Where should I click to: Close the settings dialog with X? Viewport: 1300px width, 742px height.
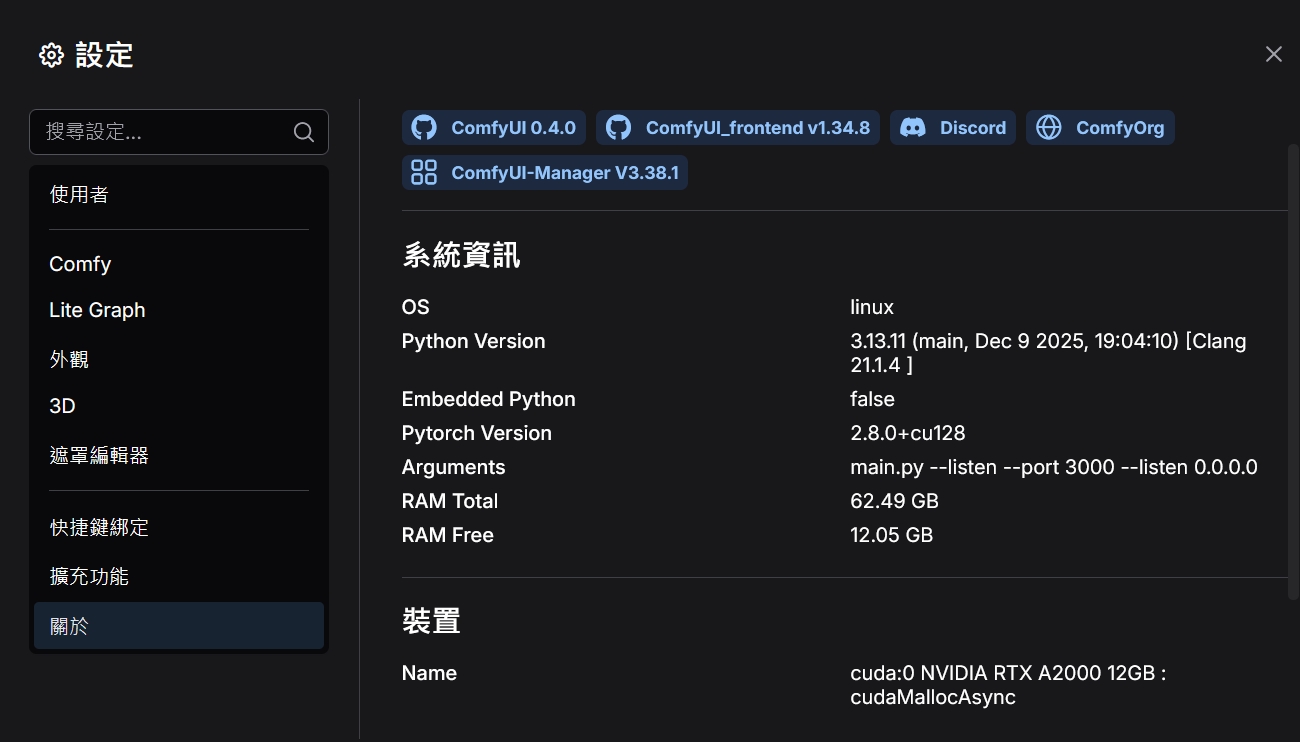pyautogui.click(x=1273, y=54)
